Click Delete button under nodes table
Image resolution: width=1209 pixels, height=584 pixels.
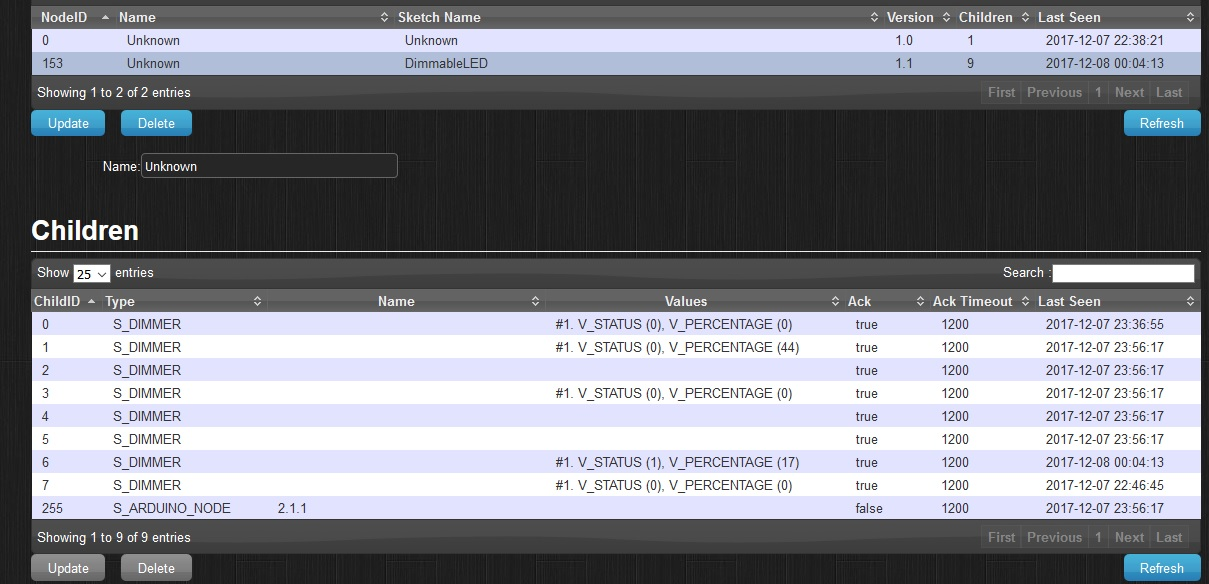pyautogui.click(x=156, y=123)
